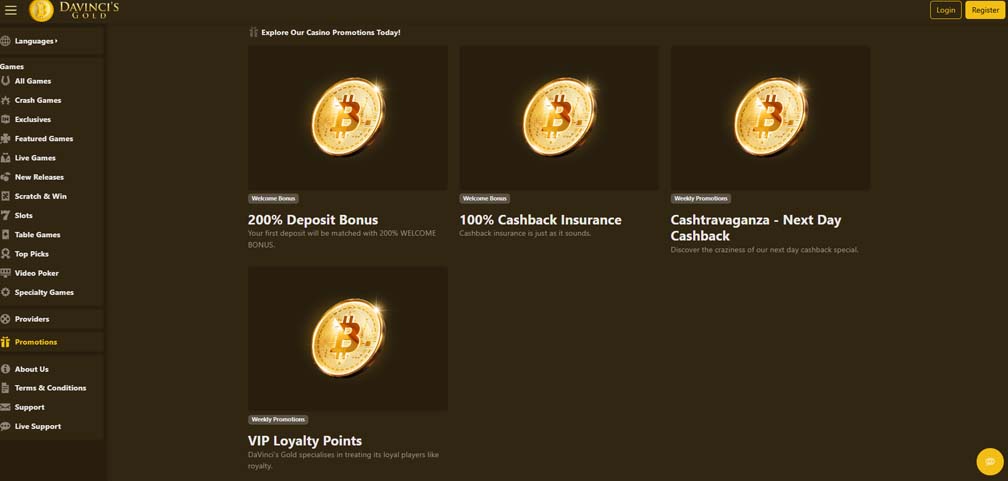The height and width of the screenshot is (481, 1008).
Task: Click the Providers label in sidebar
Action: tap(32, 319)
